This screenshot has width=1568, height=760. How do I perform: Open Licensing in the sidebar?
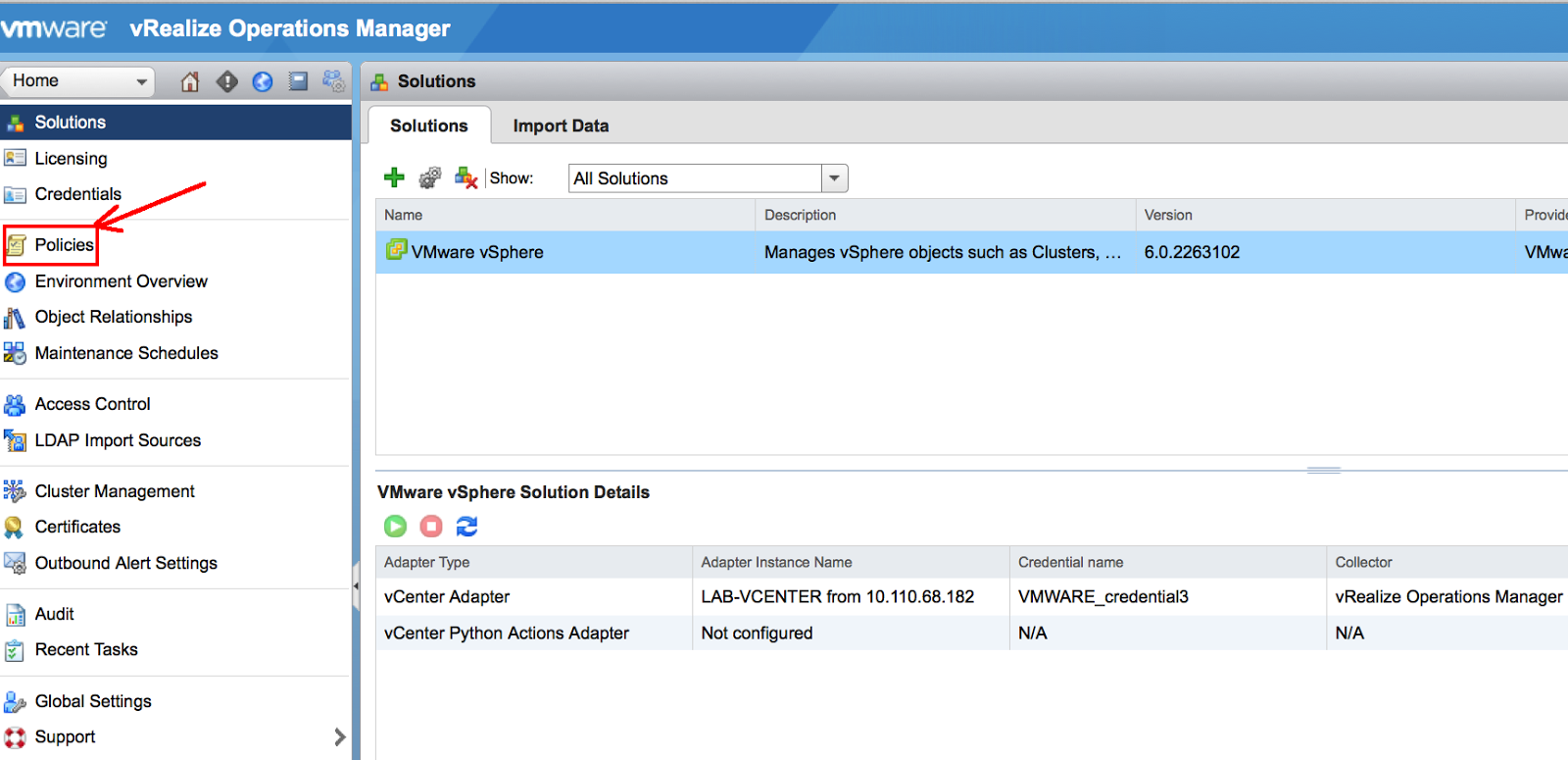click(71, 159)
